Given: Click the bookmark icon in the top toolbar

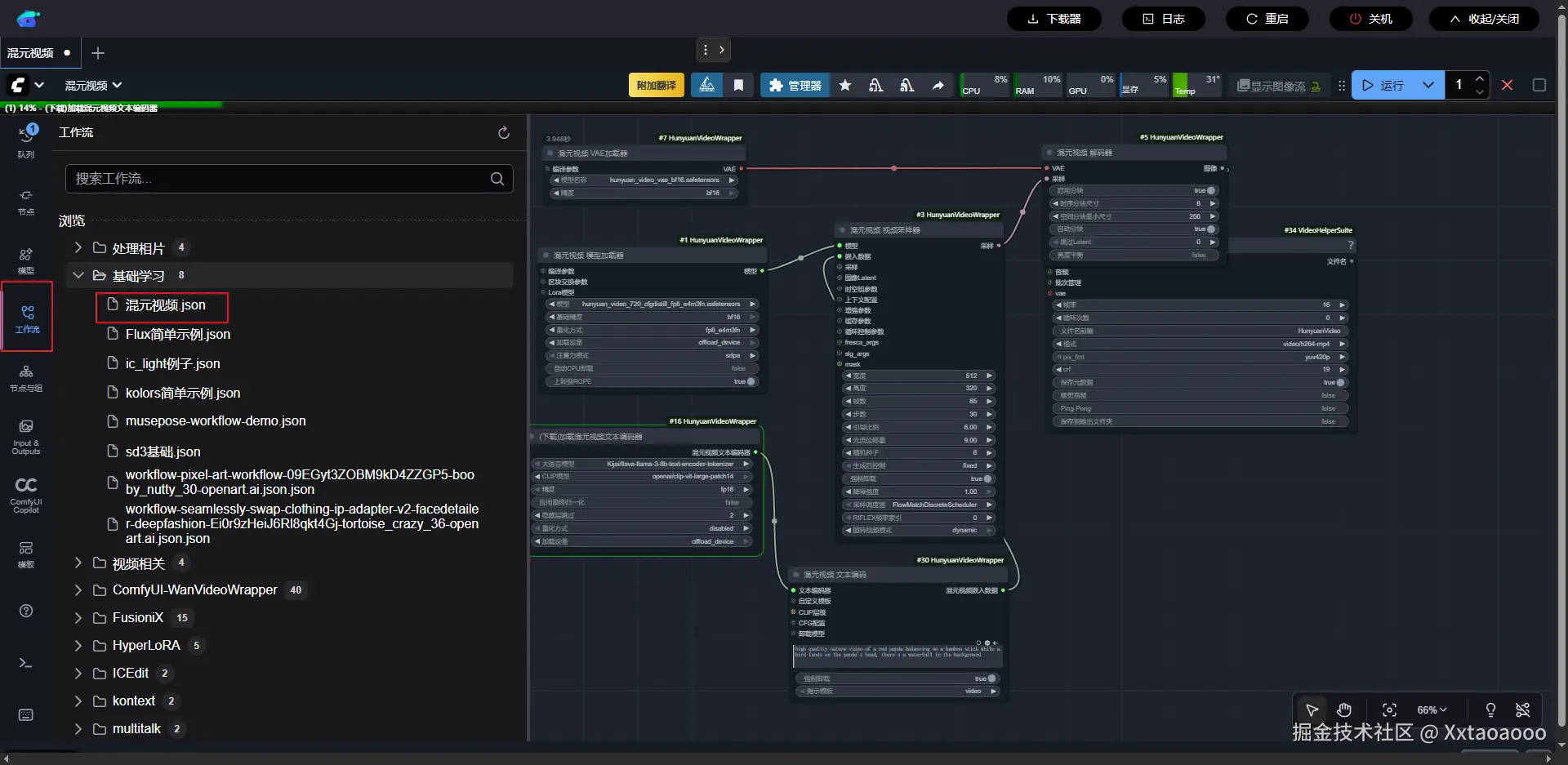Looking at the screenshot, I should (738, 85).
